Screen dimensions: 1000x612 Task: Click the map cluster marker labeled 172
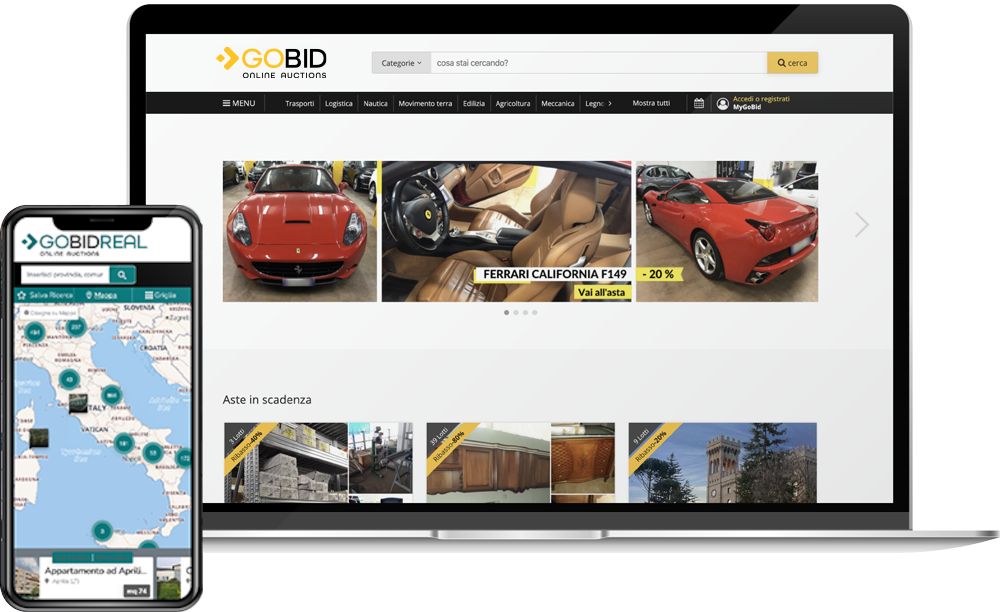point(184,458)
